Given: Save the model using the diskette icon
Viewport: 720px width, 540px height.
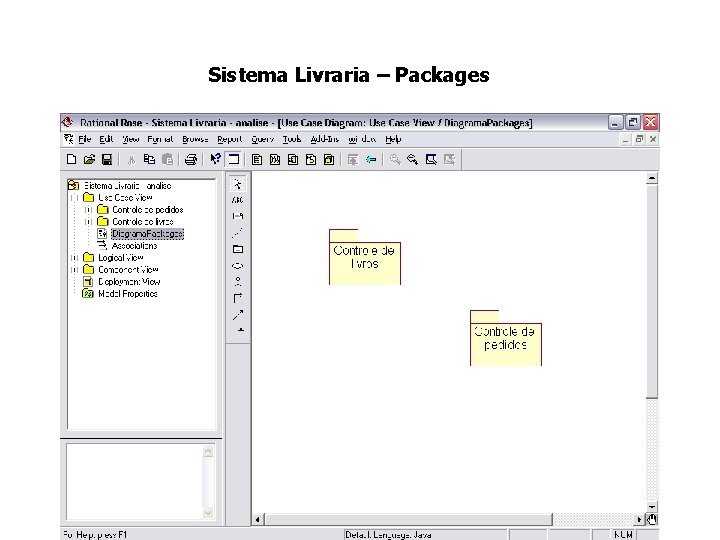Looking at the screenshot, I should [107, 159].
